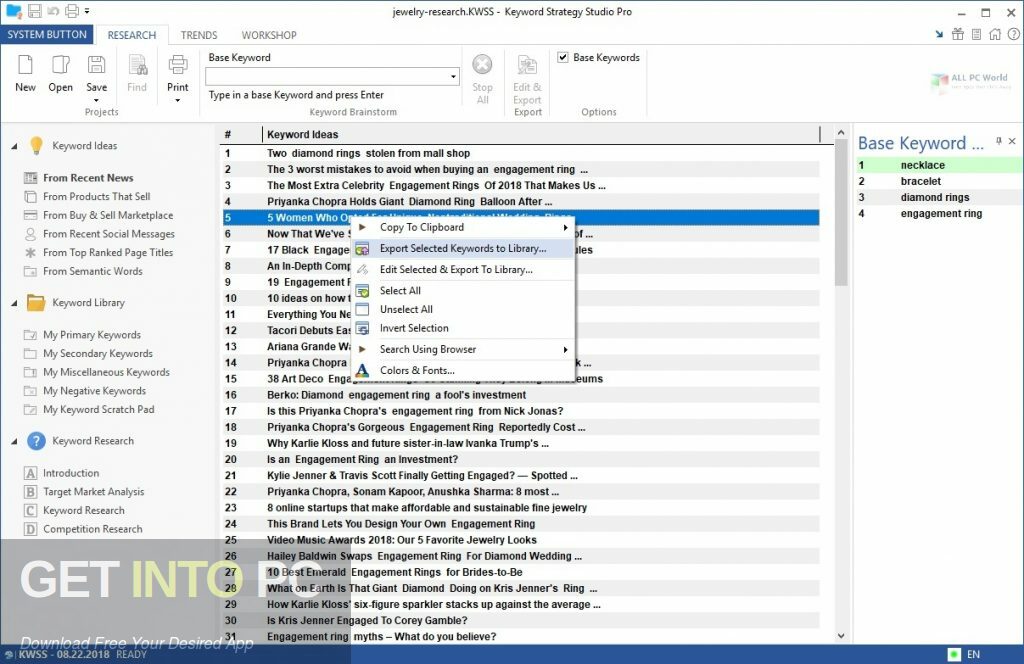1024x664 pixels.
Task: Open the Introduction item A
Action: click(71, 473)
